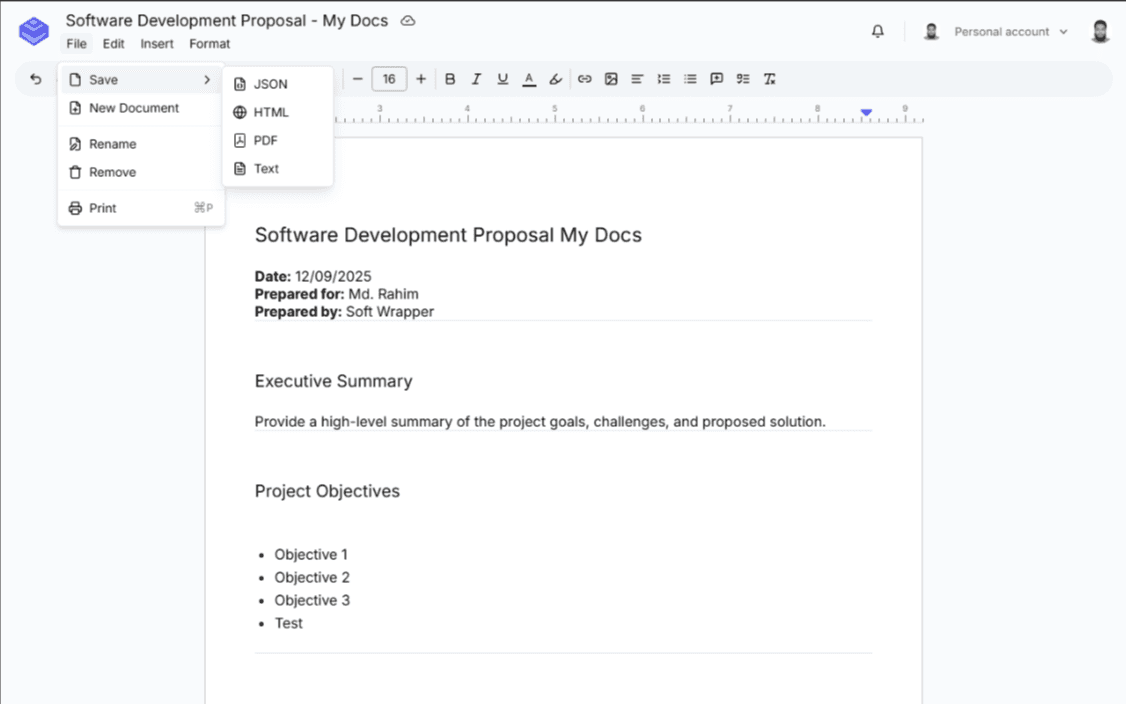Open notifications bell
The image size is (1126, 704).
[x=877, y=31]
